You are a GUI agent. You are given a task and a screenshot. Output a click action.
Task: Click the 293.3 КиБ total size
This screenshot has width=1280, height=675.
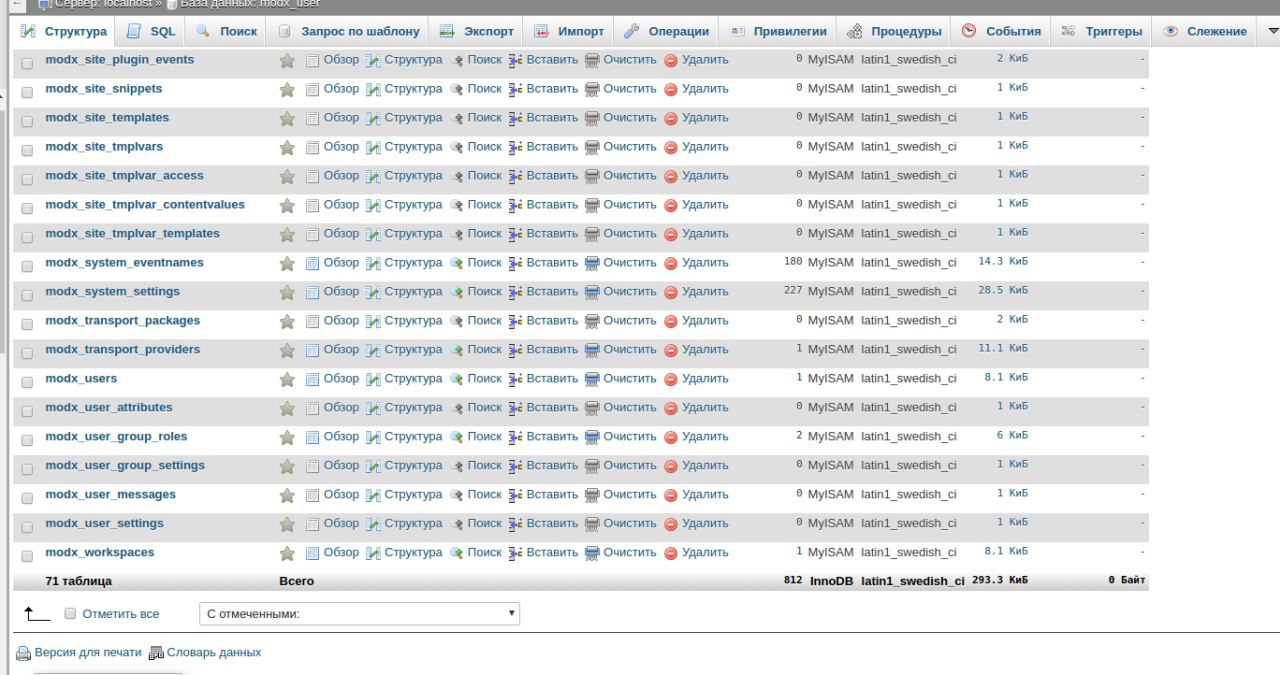tap(1000, 580)
